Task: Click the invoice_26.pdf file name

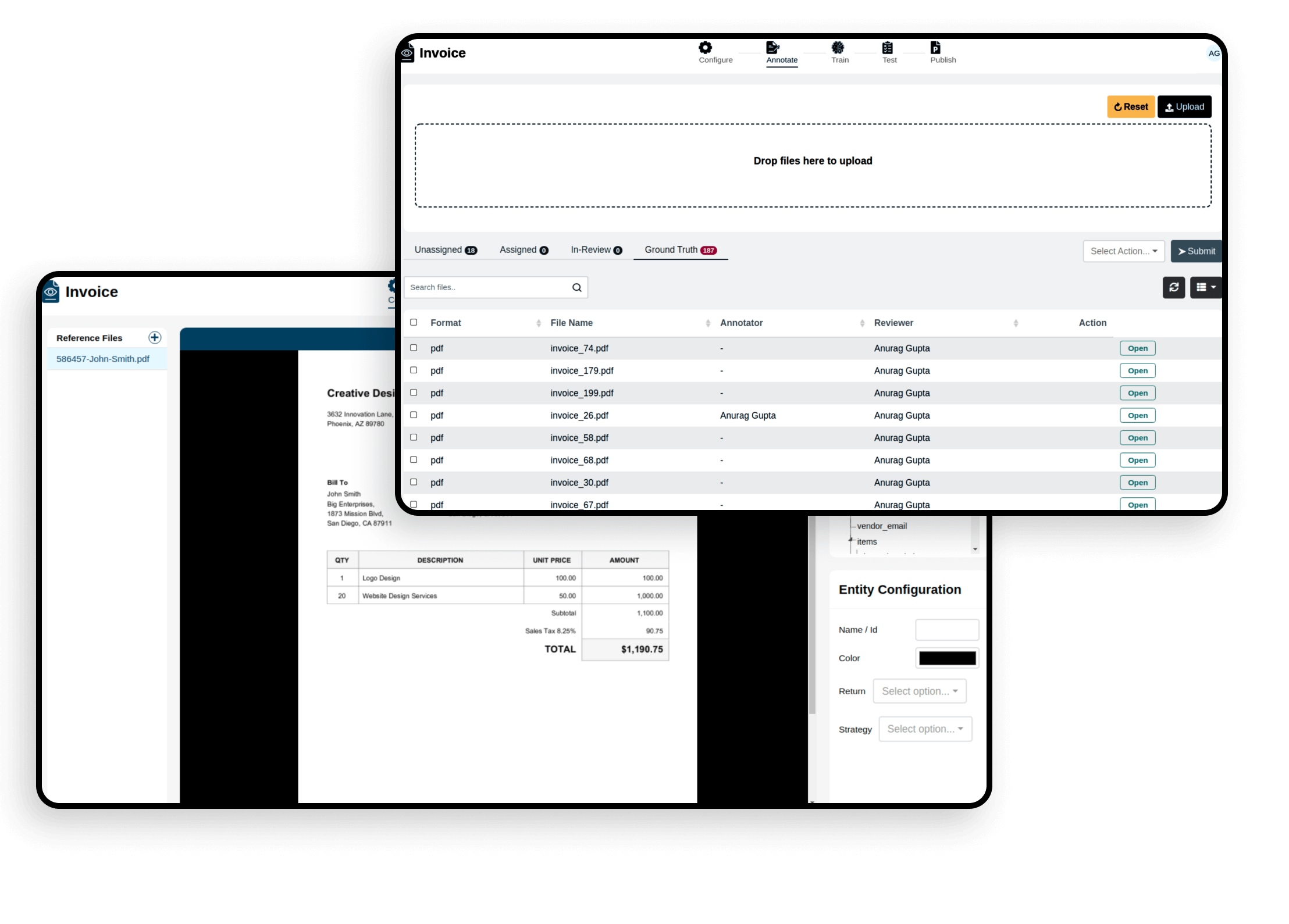Action: coord(579,415)
